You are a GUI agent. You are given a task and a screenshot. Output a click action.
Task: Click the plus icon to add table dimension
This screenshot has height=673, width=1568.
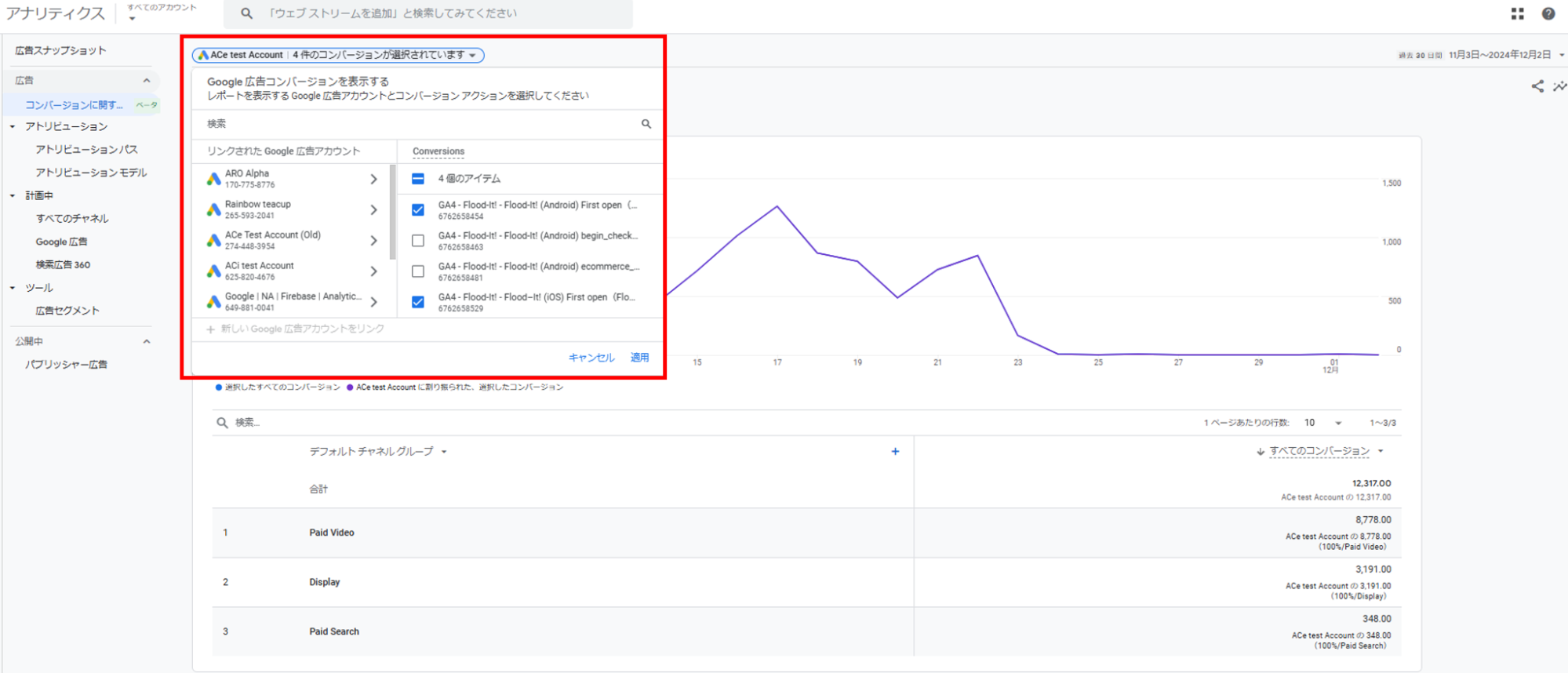pos(895,451)
